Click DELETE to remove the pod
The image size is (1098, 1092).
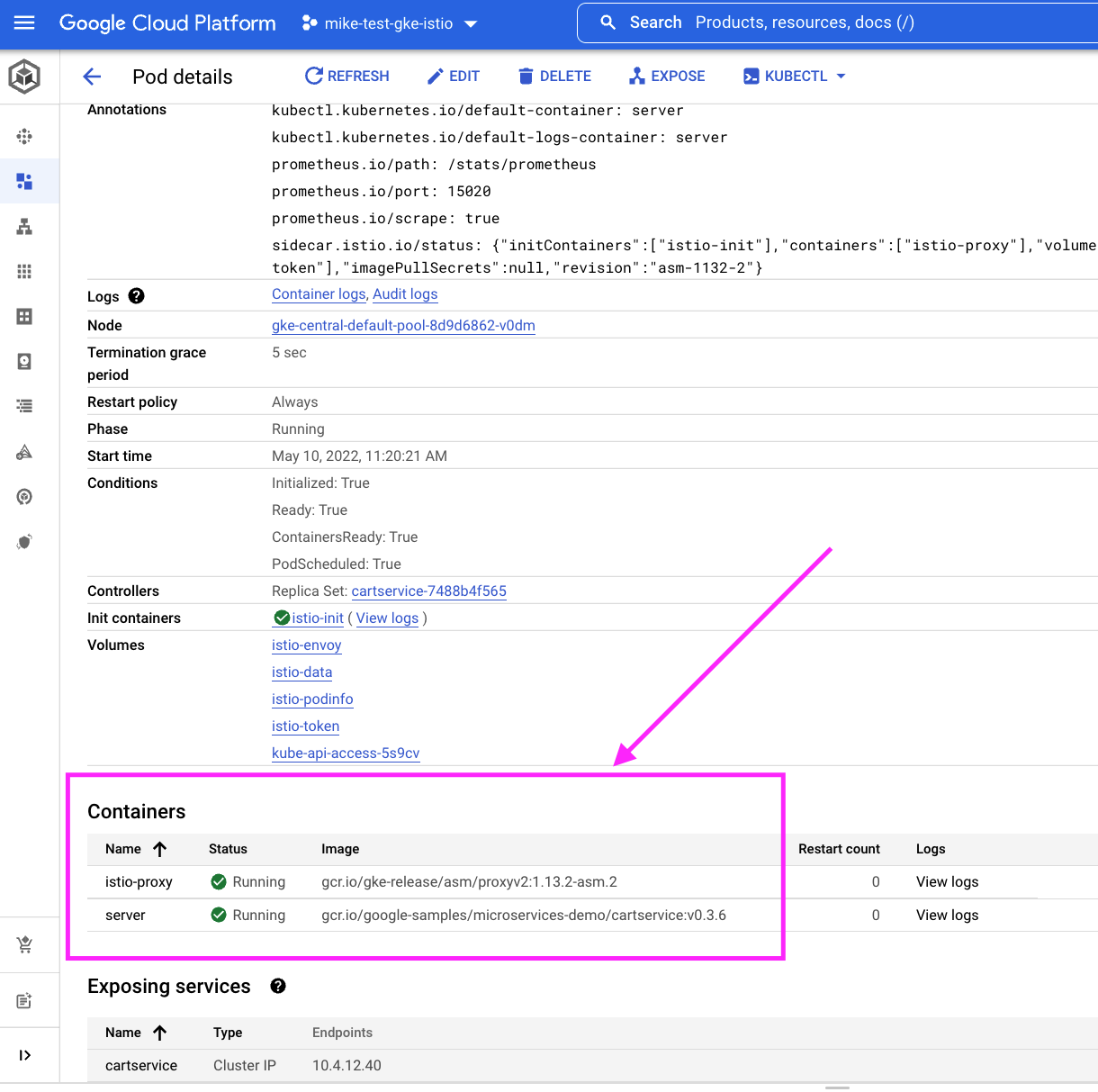[x=555, y=77]
